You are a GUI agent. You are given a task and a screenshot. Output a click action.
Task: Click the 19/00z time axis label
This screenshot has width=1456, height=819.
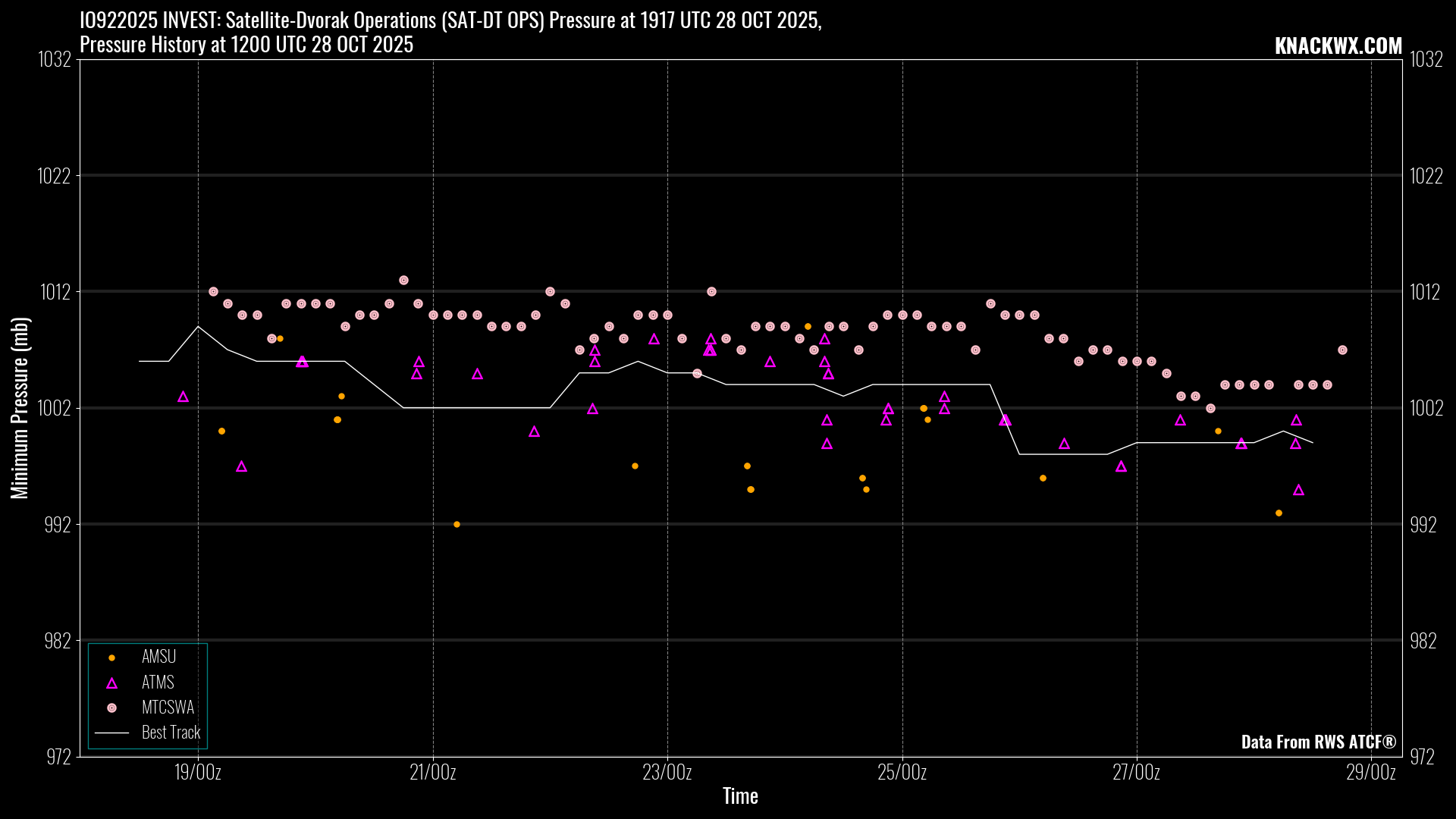pyautogui.click(x=198, y=773)
